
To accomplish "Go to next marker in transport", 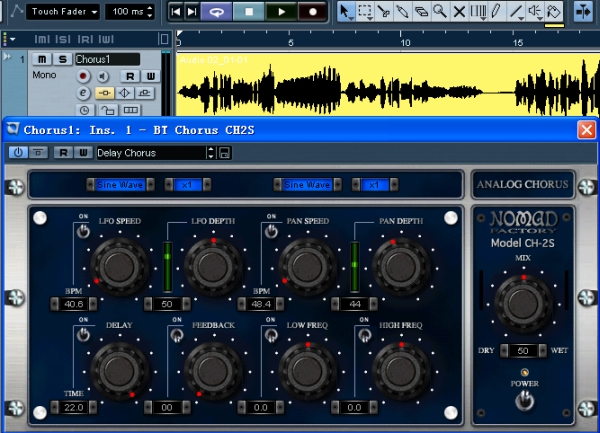I will point(192,12).
